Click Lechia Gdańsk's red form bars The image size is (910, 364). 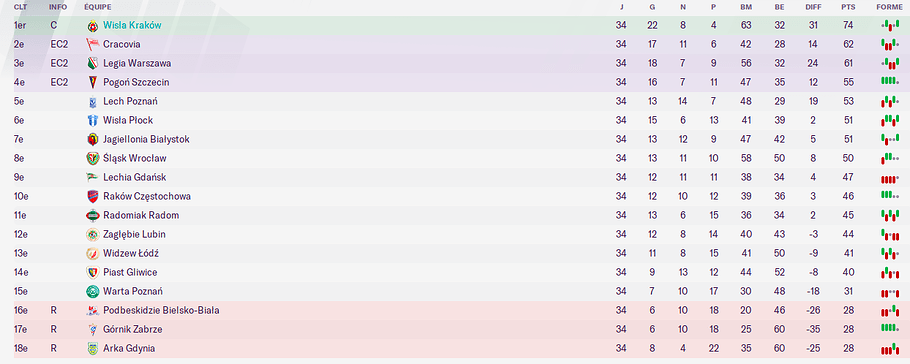click(890, 178)
